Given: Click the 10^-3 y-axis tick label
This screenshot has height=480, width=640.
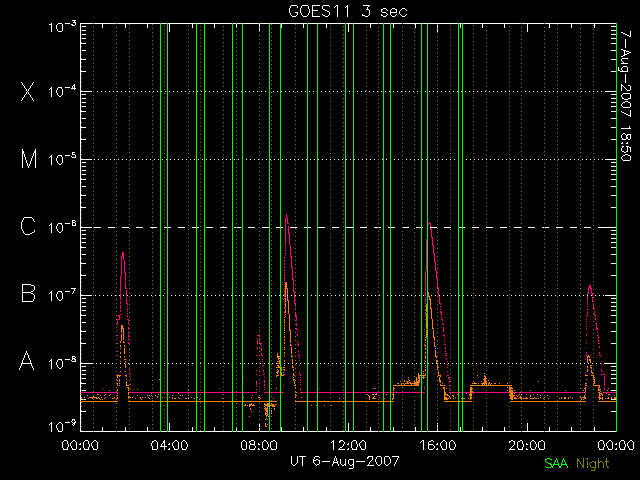Looking at the screenshot, I should (x=62, y=27).
